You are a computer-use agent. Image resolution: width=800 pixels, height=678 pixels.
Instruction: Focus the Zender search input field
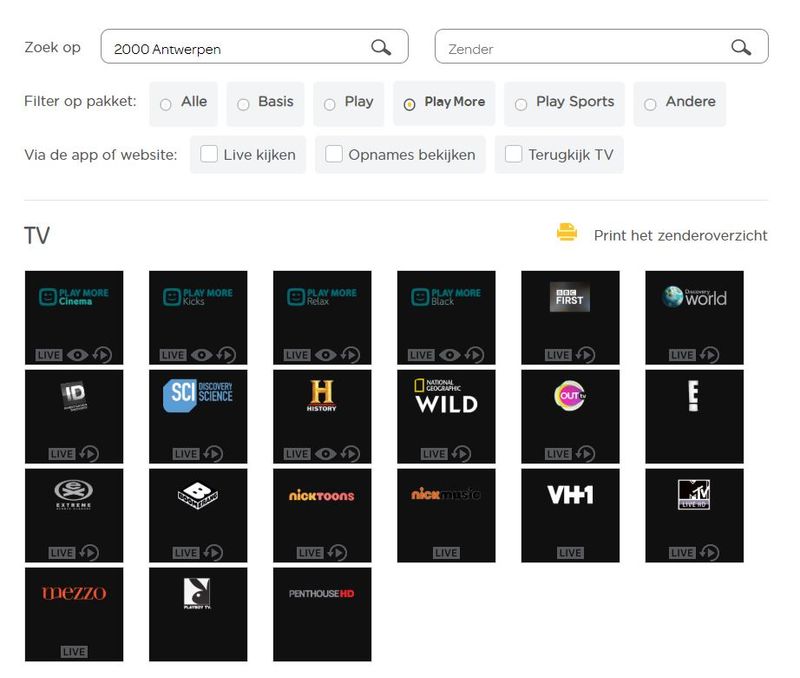tap(580, 48)
